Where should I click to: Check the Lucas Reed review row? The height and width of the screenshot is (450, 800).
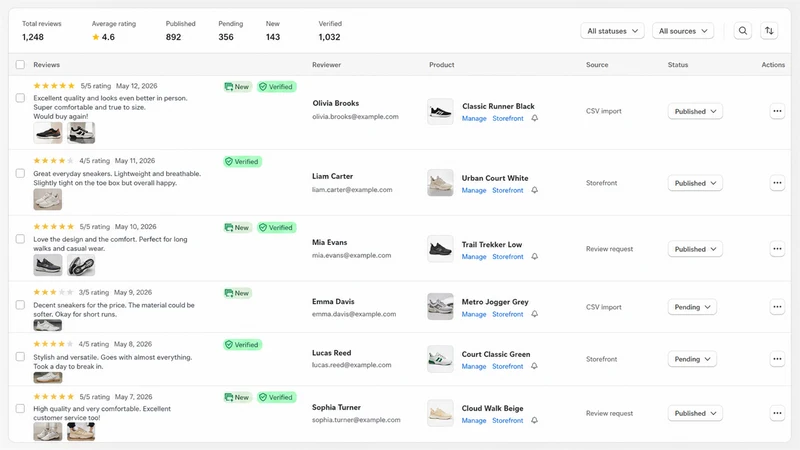[20, 357]
